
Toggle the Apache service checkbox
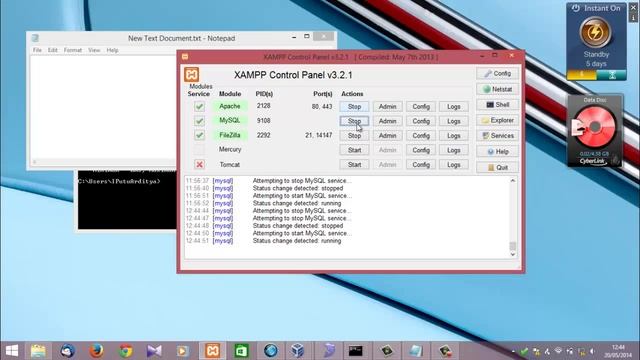(199, 106)
